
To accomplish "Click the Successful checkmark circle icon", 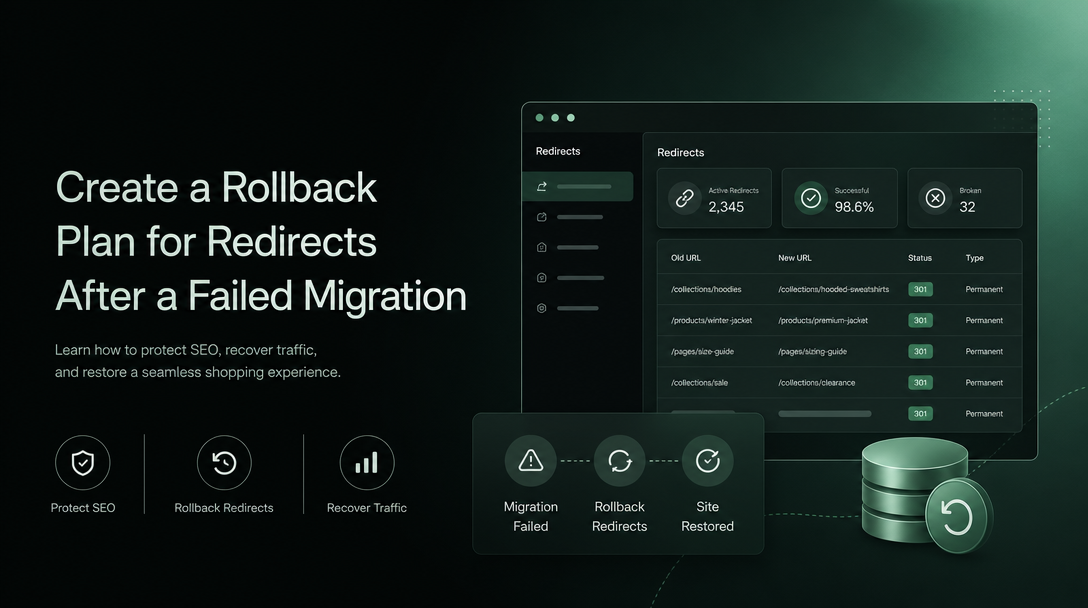I will coord(810,199).
